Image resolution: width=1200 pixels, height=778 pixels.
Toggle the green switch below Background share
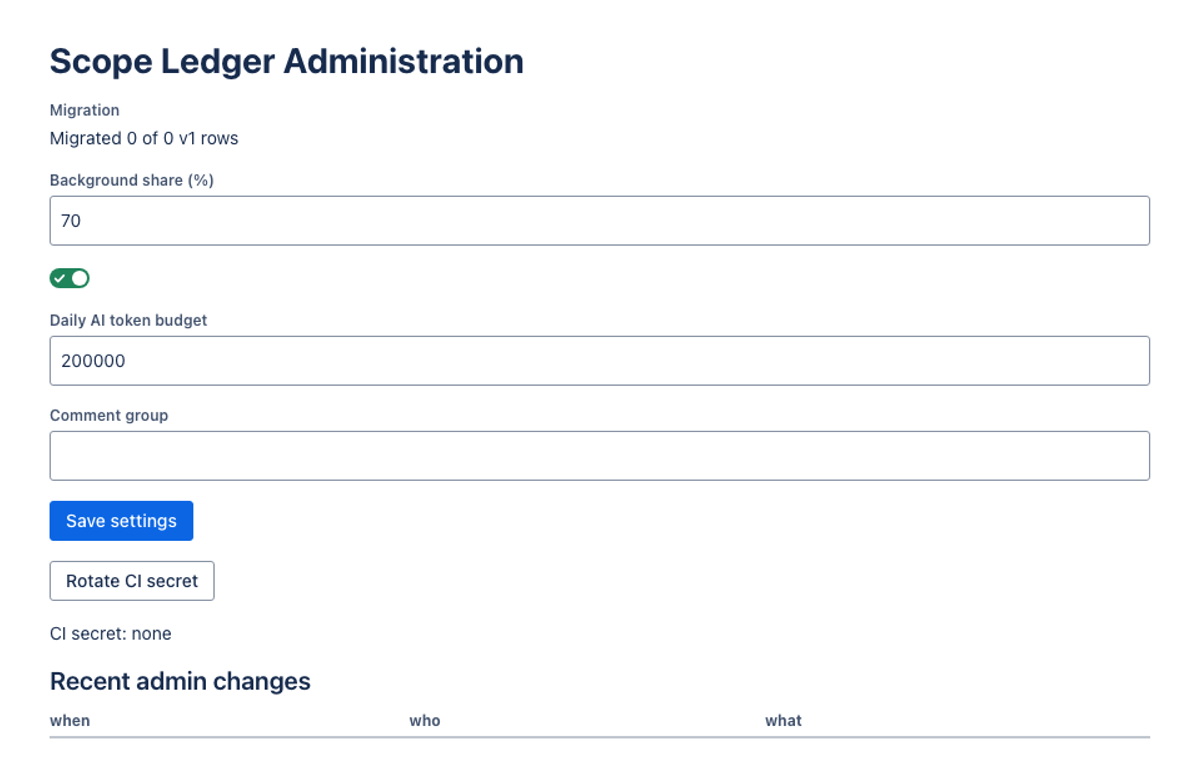pyautogui.click(x=70, y=278)
